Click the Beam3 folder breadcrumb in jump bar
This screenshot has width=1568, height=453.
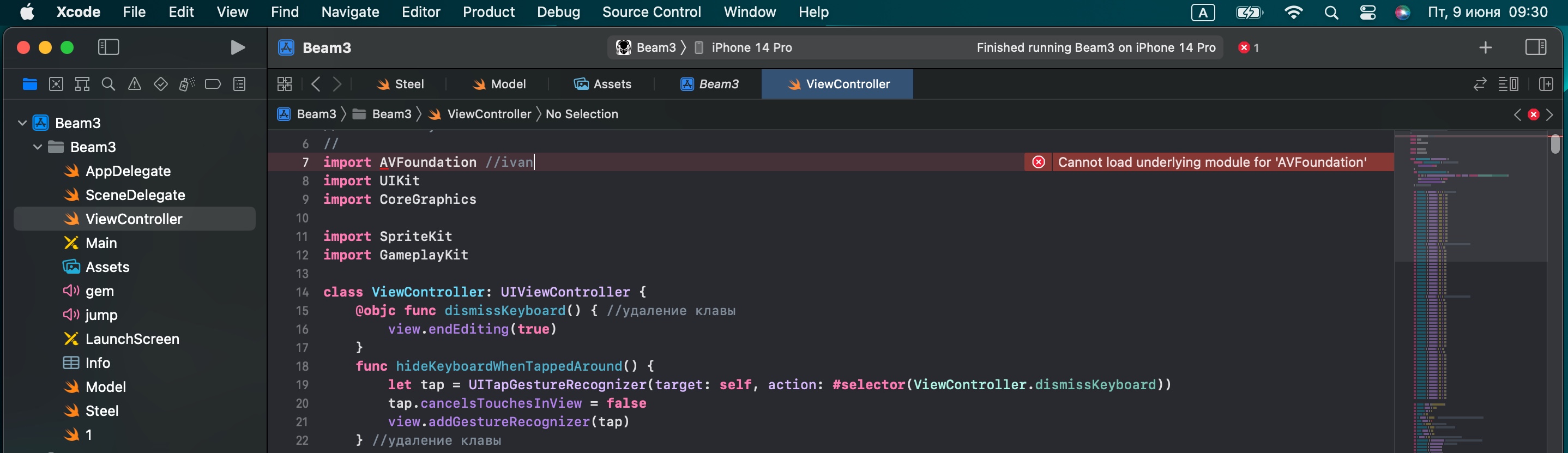coord(382,114)
